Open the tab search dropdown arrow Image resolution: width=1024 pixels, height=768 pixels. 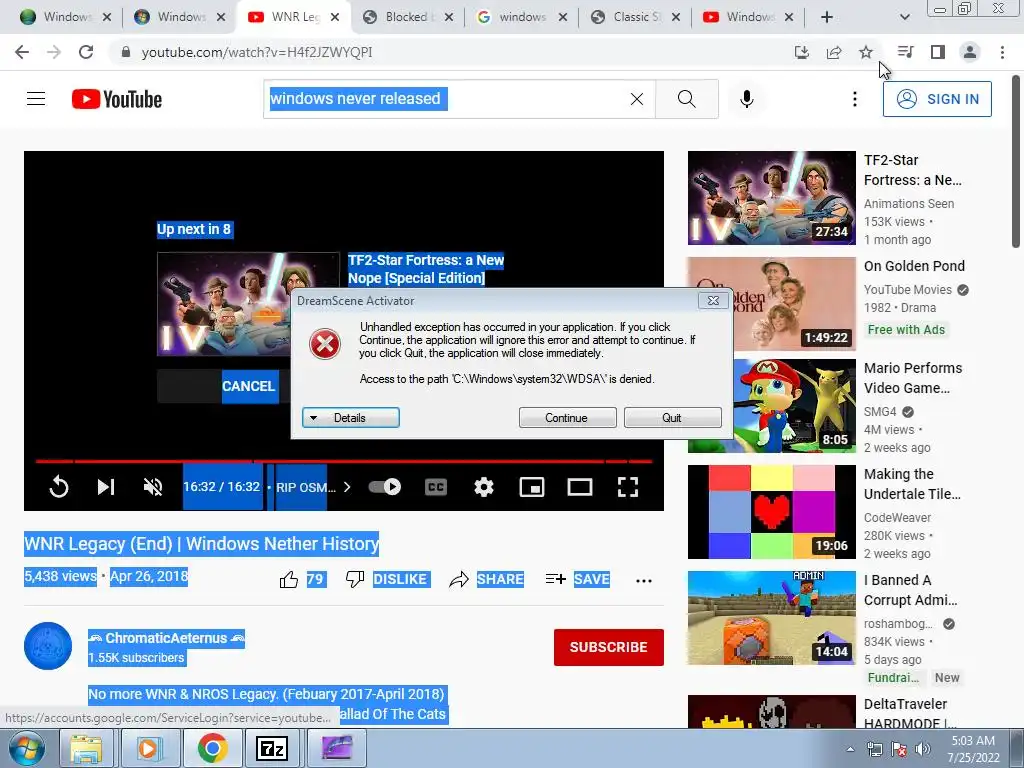904,17
